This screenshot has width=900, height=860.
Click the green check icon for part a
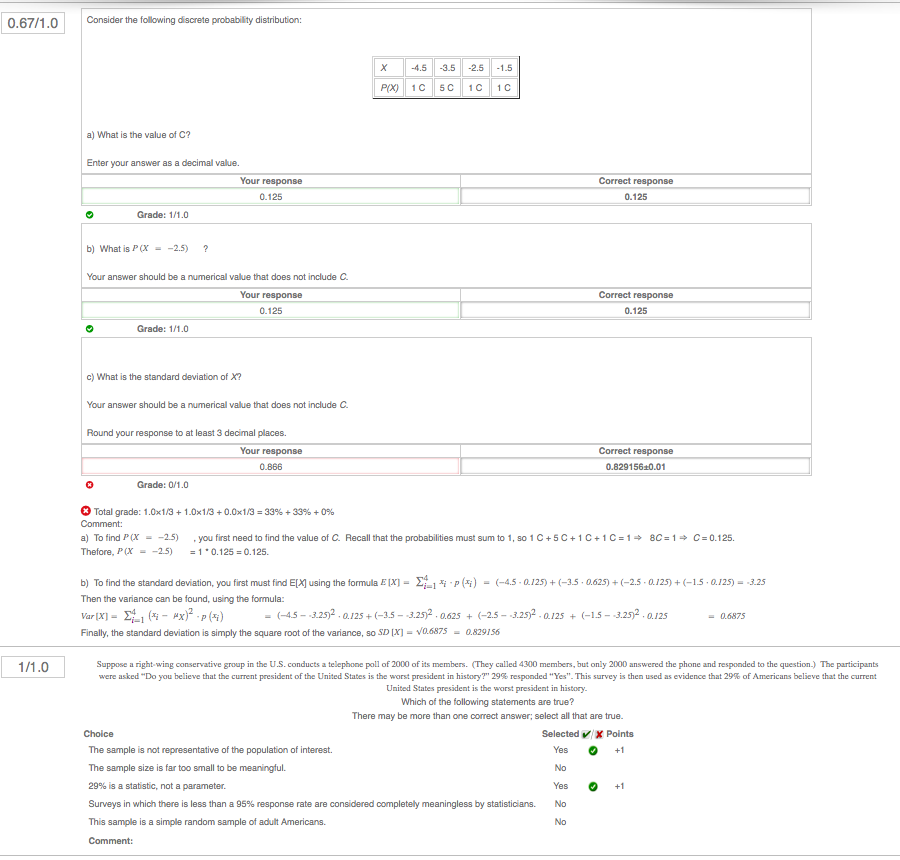tap(89, 214)
